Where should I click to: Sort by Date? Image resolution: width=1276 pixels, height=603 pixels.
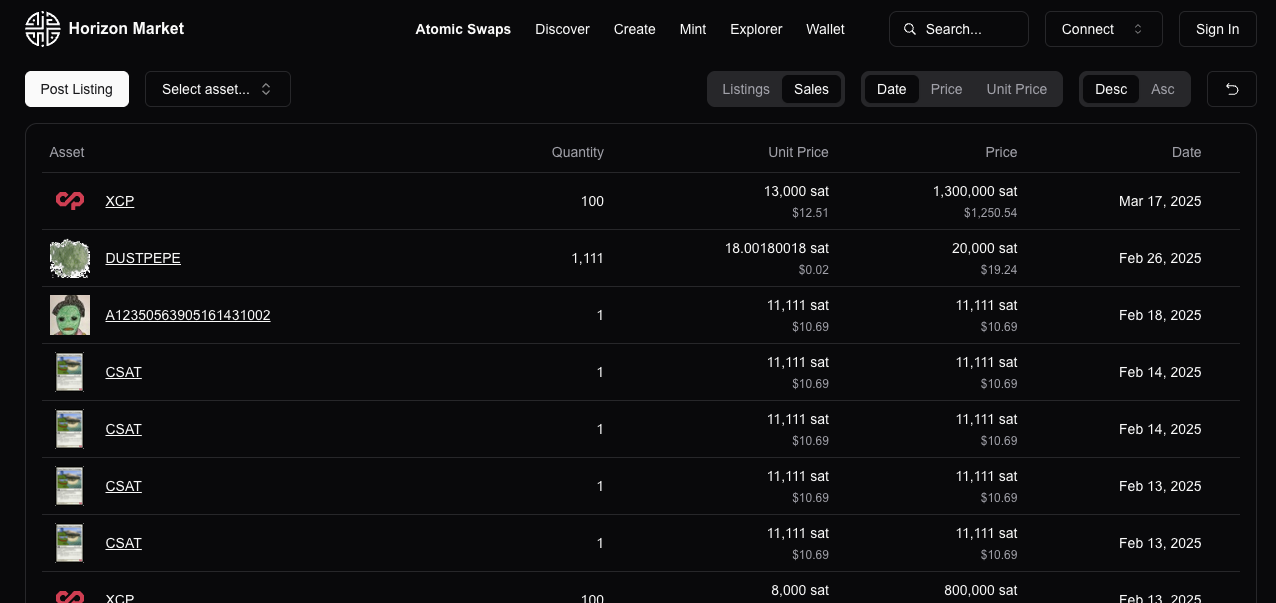(891, 89)
